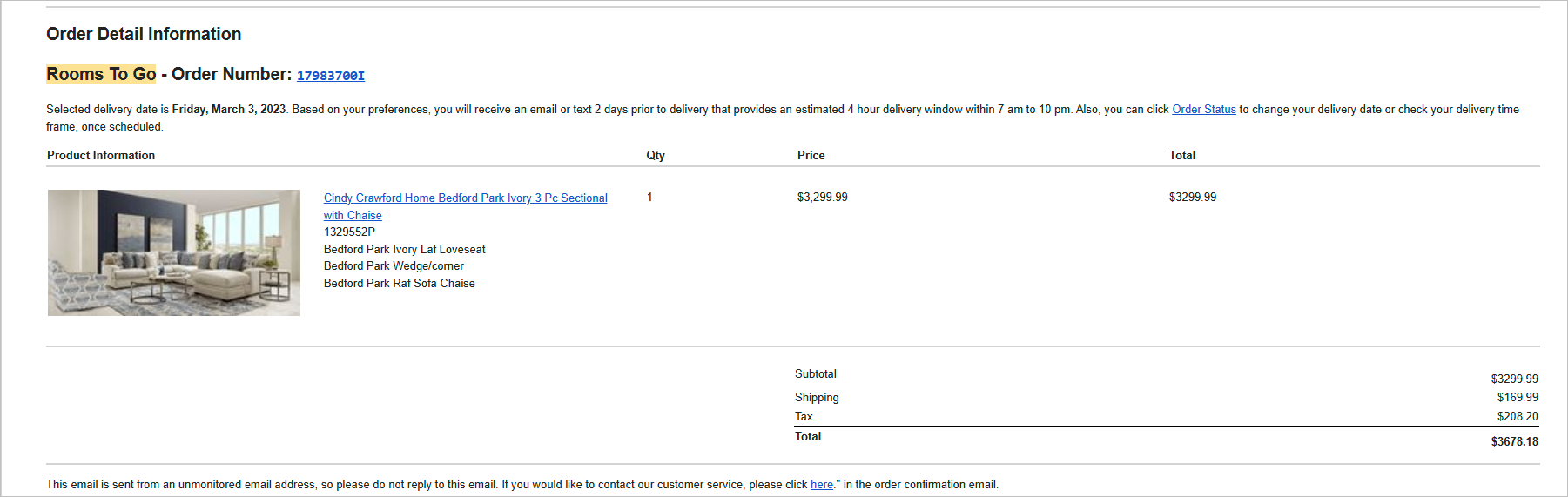The width and height of the screenshot is (1568, 497).
Task: Click 'Bedford Park Raf Sofa Chaise' text
Action: (x=400, y=284)
